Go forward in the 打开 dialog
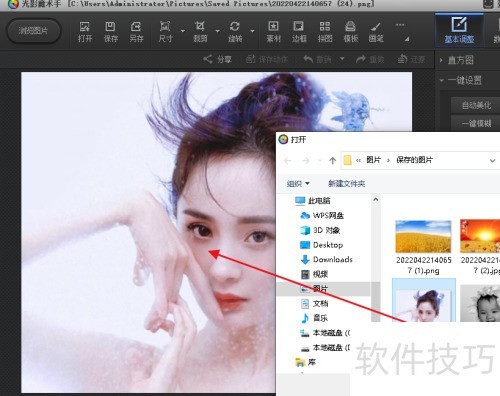Screen dimensions: 500x396 tap(305, 161)
